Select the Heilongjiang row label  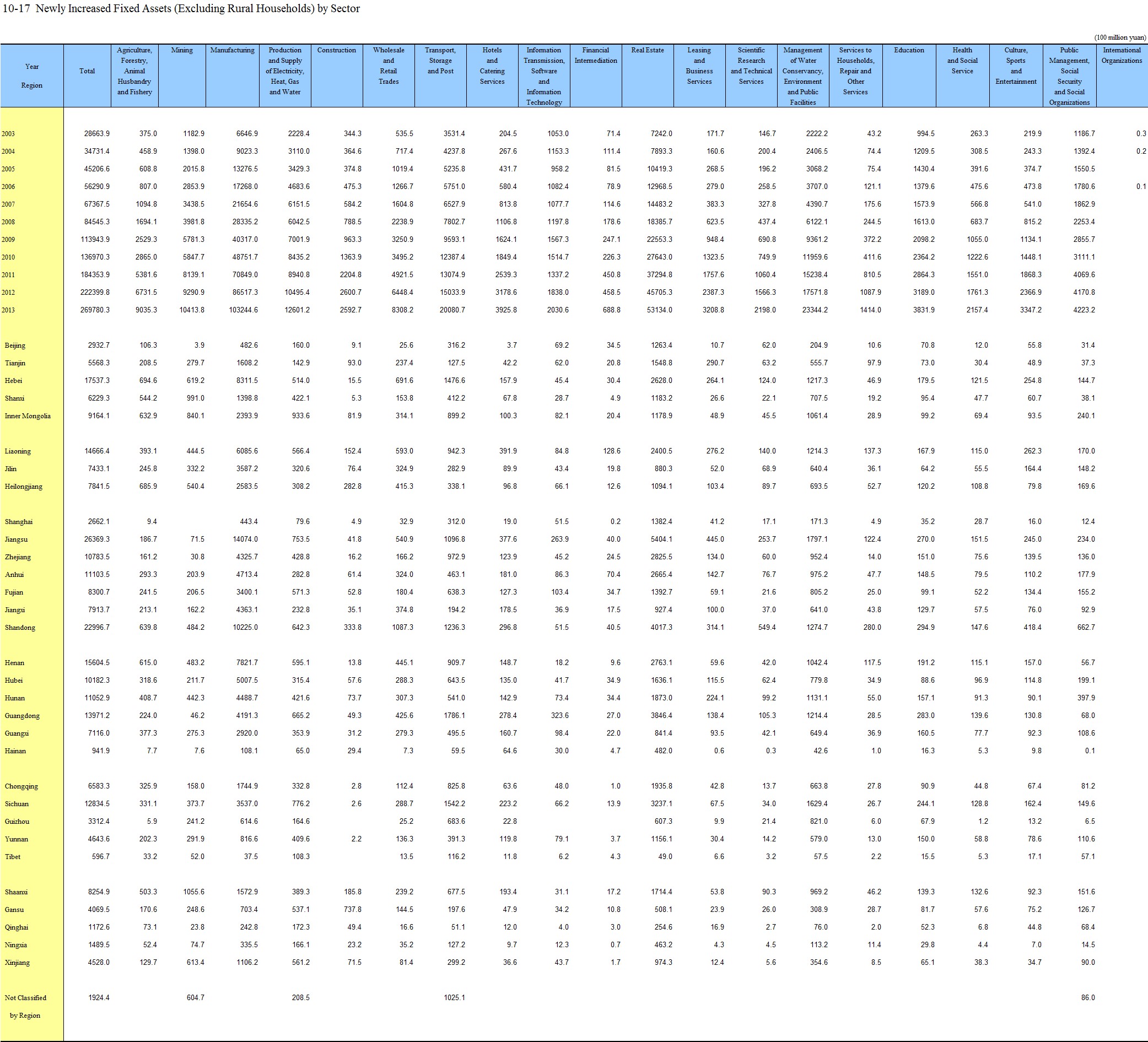coord(23,487)
